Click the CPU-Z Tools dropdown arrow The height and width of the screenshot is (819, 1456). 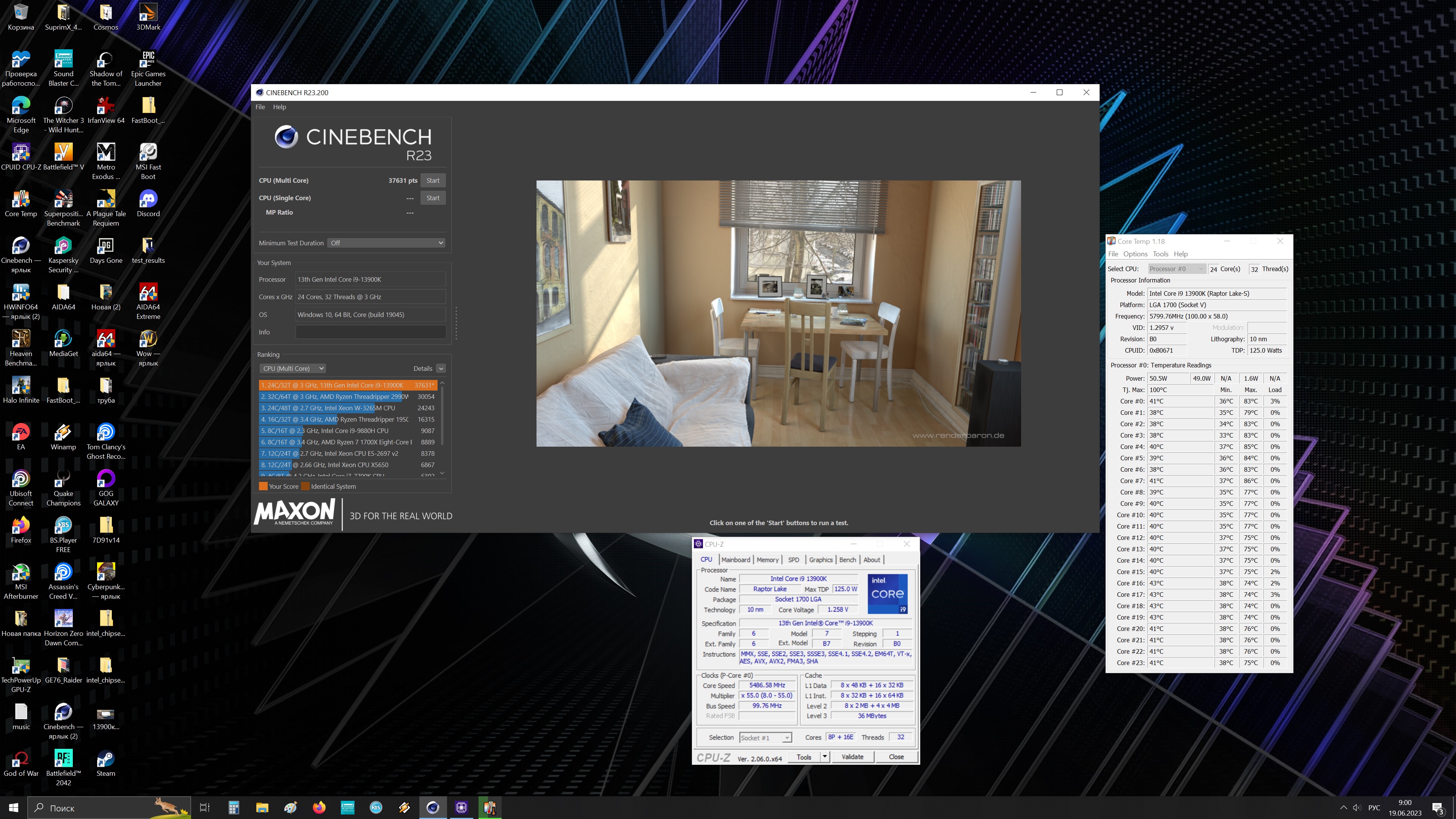click(825, 757)
